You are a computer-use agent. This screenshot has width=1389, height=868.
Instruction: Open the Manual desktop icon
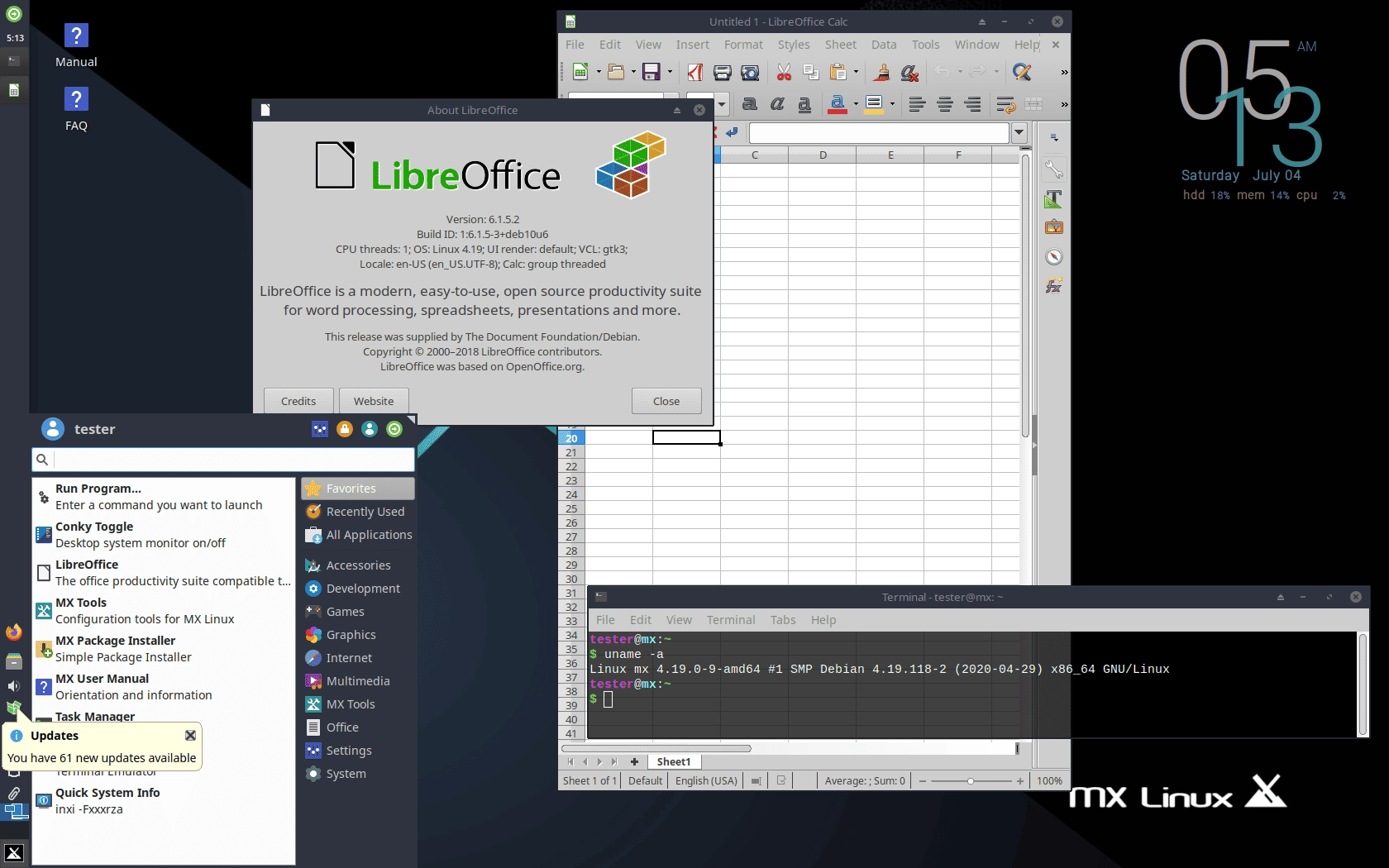[76, 45]
